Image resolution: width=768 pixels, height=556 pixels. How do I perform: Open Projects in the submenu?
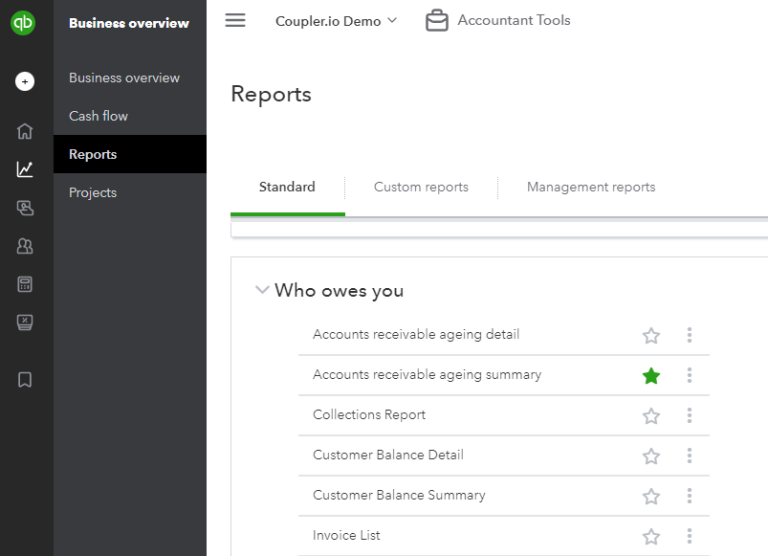tap(93, 193)
